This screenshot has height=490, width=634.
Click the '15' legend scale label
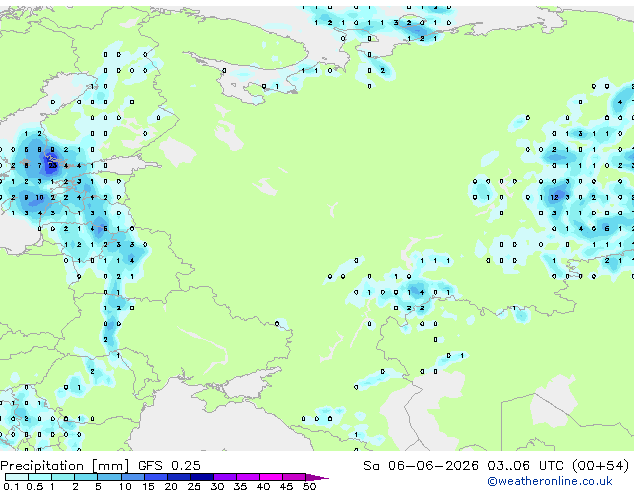click(x=148, y=486)
